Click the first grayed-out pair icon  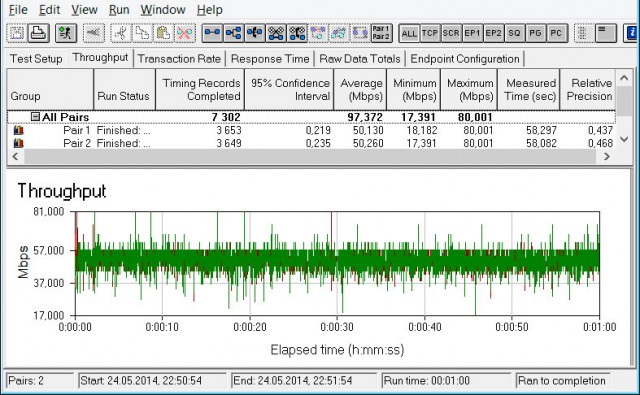pos(318,33)
